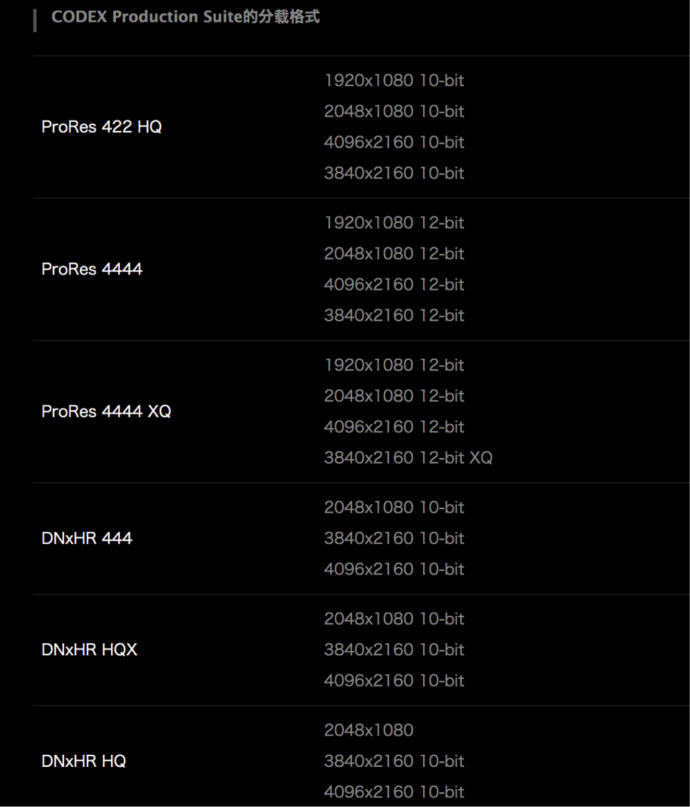Select the ProRes 422 HQ row label

[x=101, y=127]
